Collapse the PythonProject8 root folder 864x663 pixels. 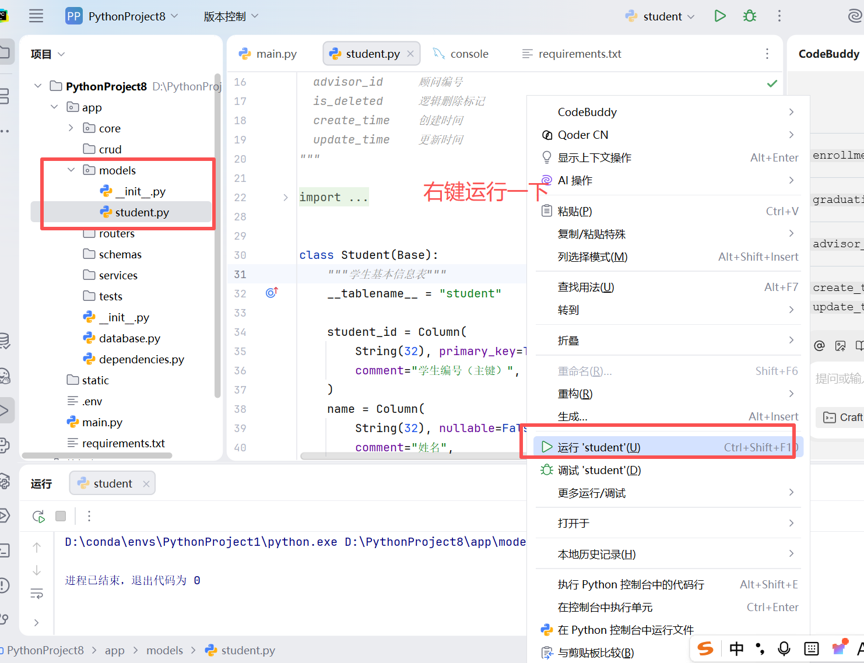pyautogui.click(x=37, y=86)
